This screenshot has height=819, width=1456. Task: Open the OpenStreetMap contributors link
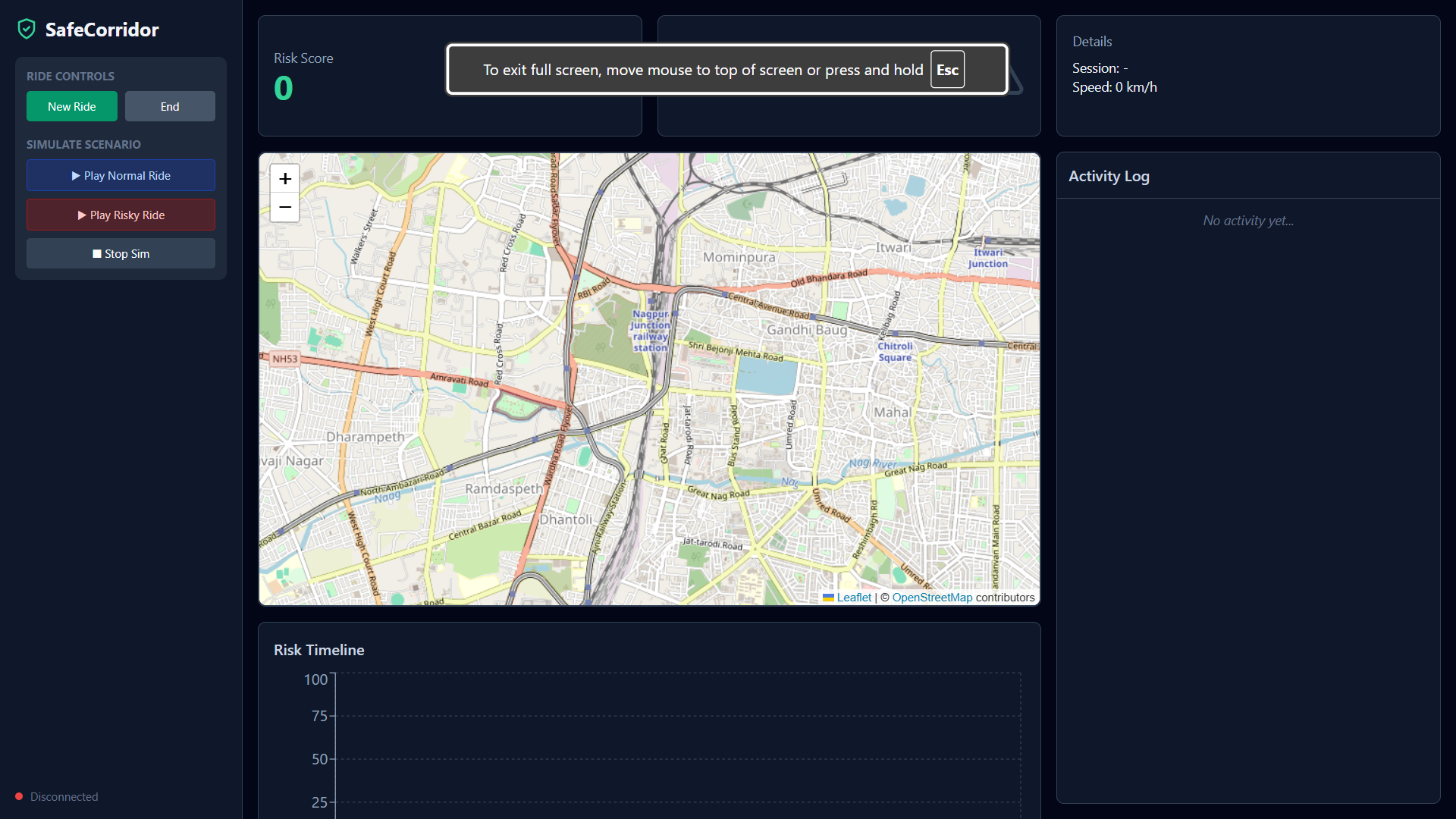pos(932,598)
